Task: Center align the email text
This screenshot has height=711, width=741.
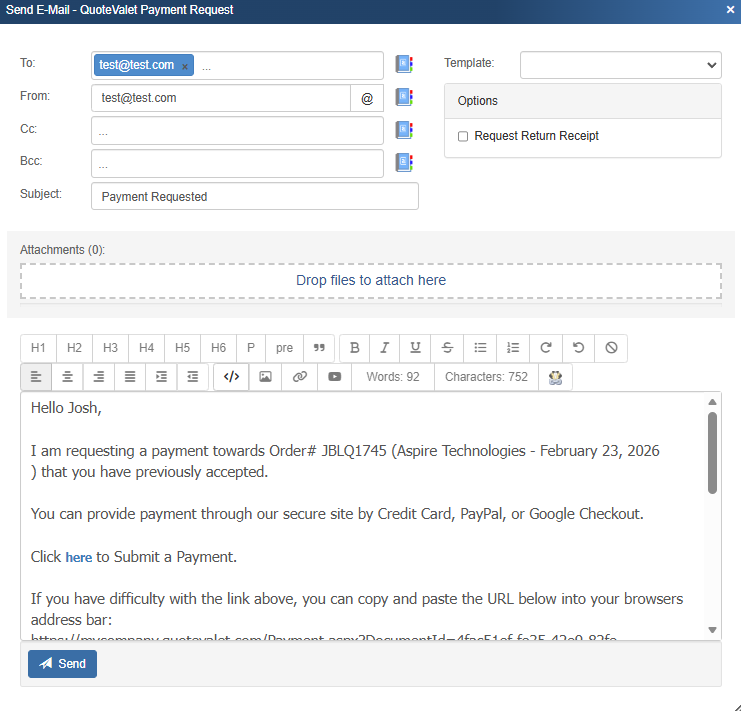Action: 67,377
